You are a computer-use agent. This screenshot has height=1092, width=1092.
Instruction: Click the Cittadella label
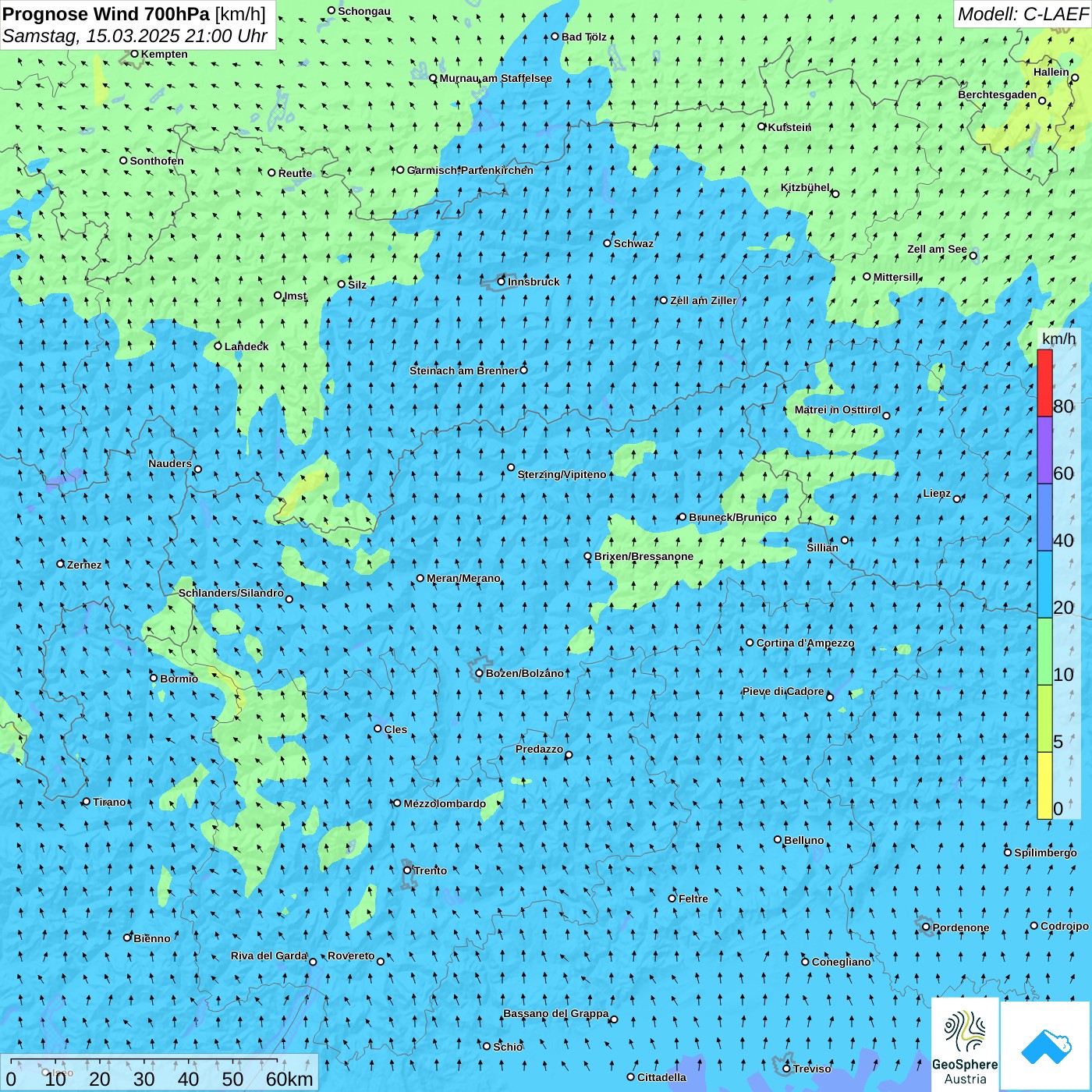click(661, 1077)
